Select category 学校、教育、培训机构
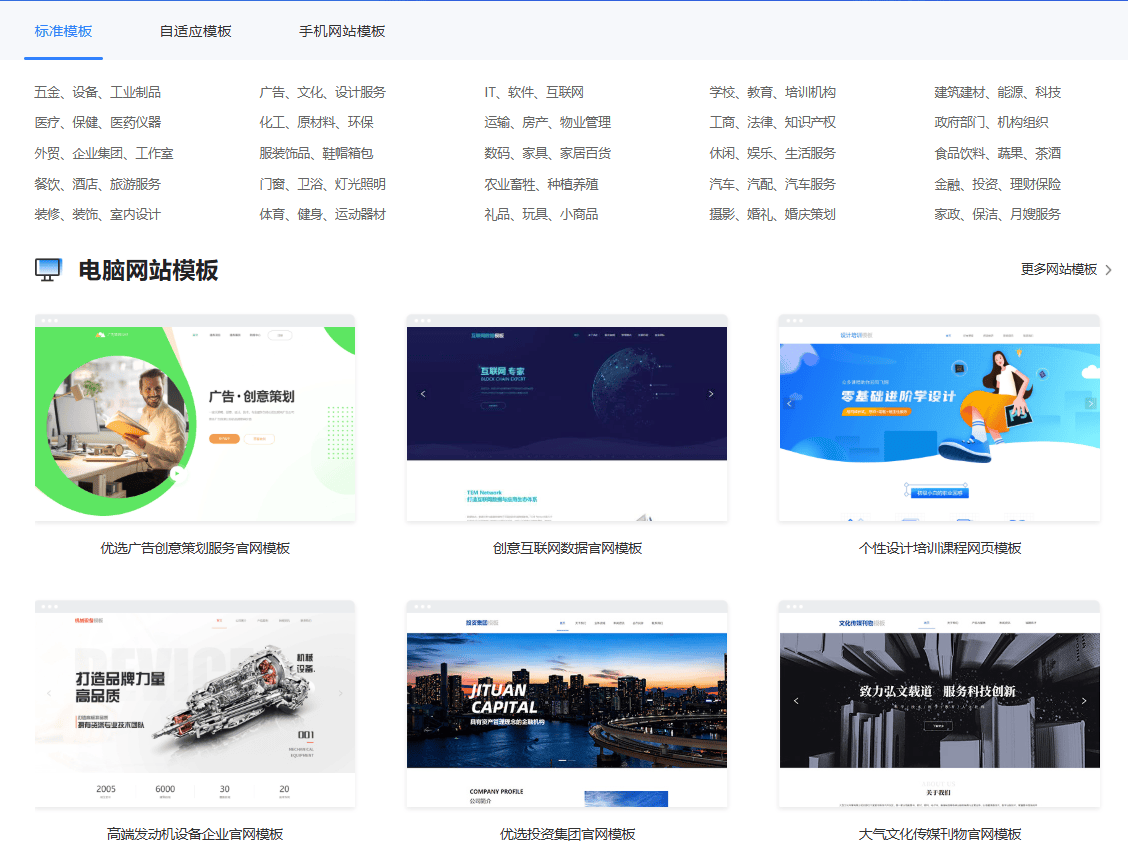Viewport: 1128px width, 865px height. [772, 92]
